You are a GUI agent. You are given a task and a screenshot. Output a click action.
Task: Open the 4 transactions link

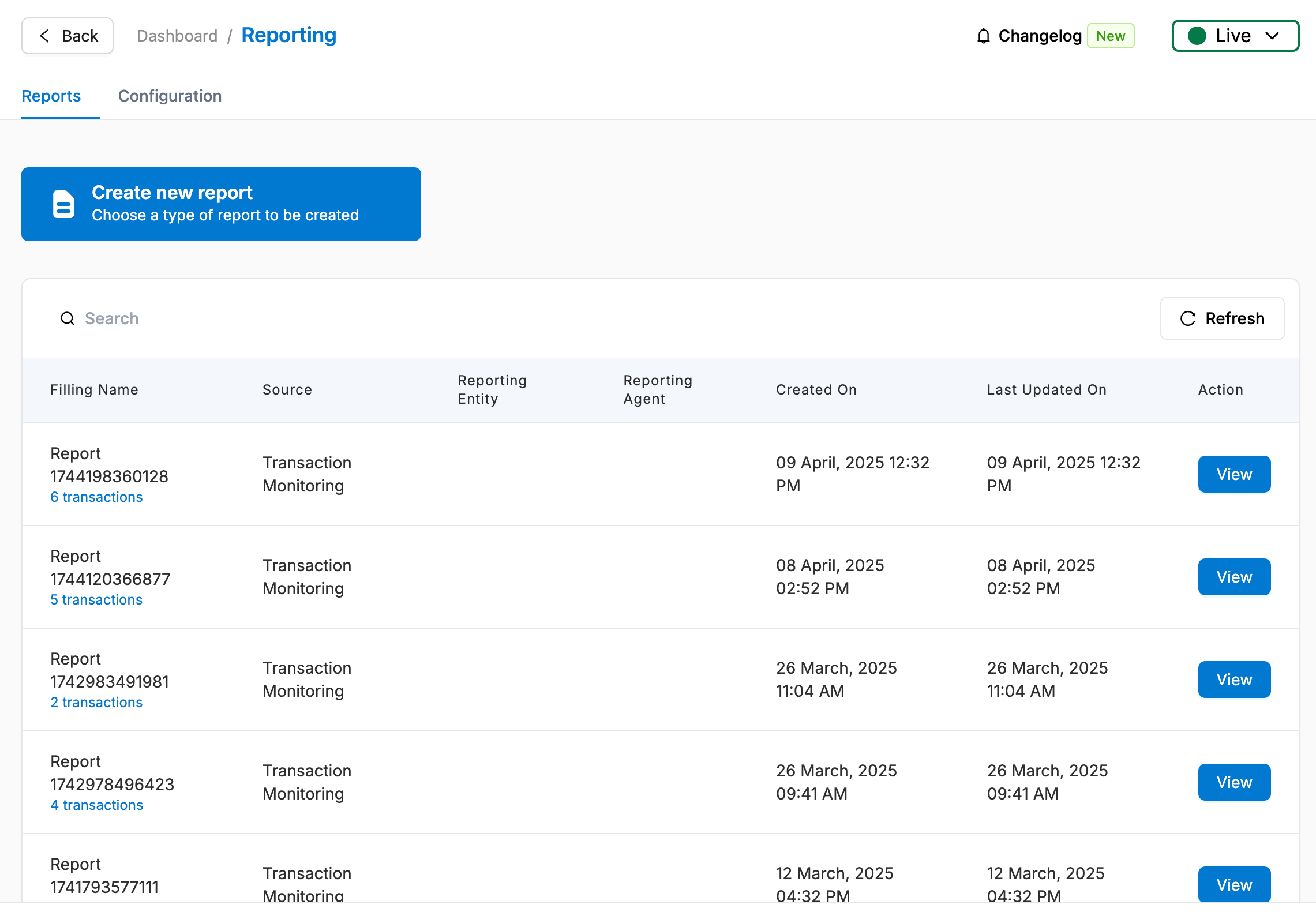tap(97, 805)
